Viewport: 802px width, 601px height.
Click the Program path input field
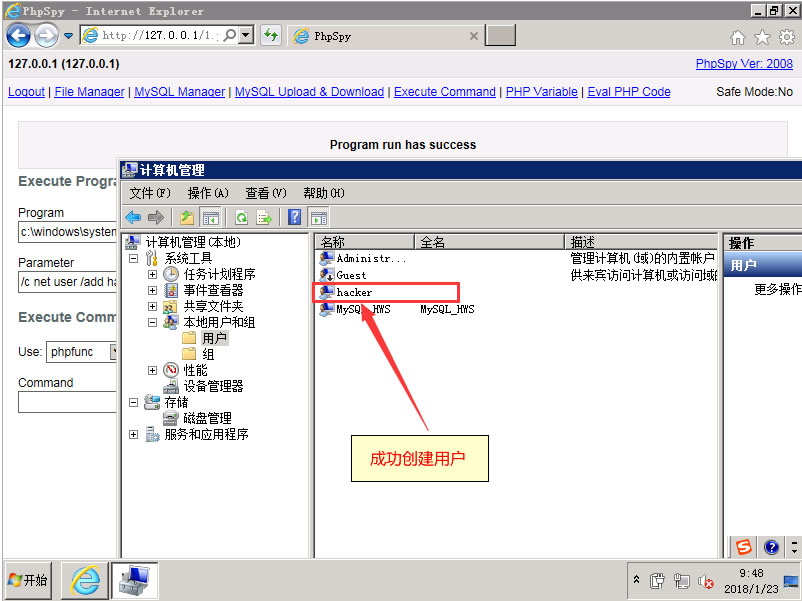click(x=68, y=232)
